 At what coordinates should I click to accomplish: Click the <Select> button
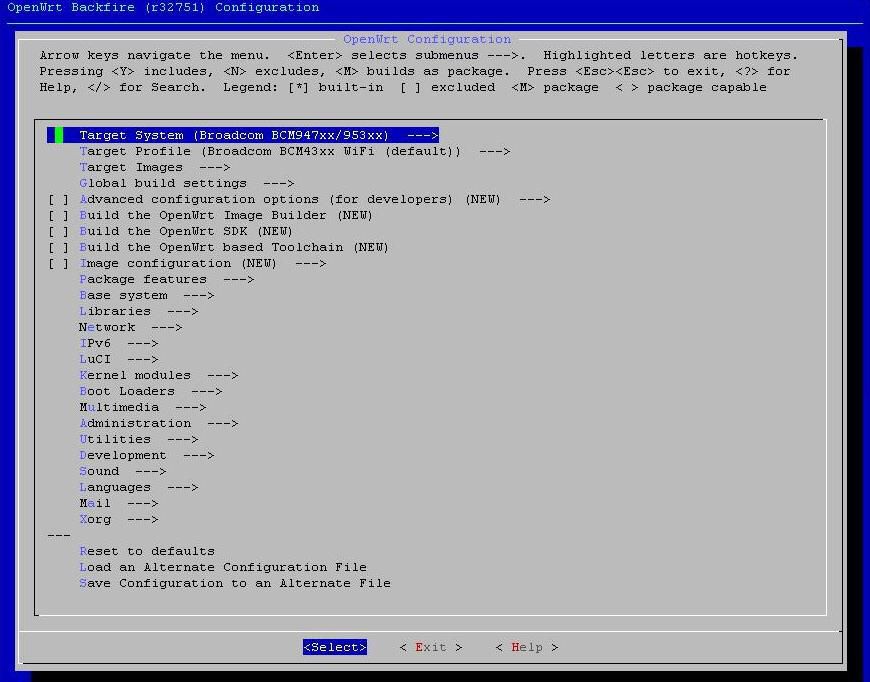click(335, 648)
